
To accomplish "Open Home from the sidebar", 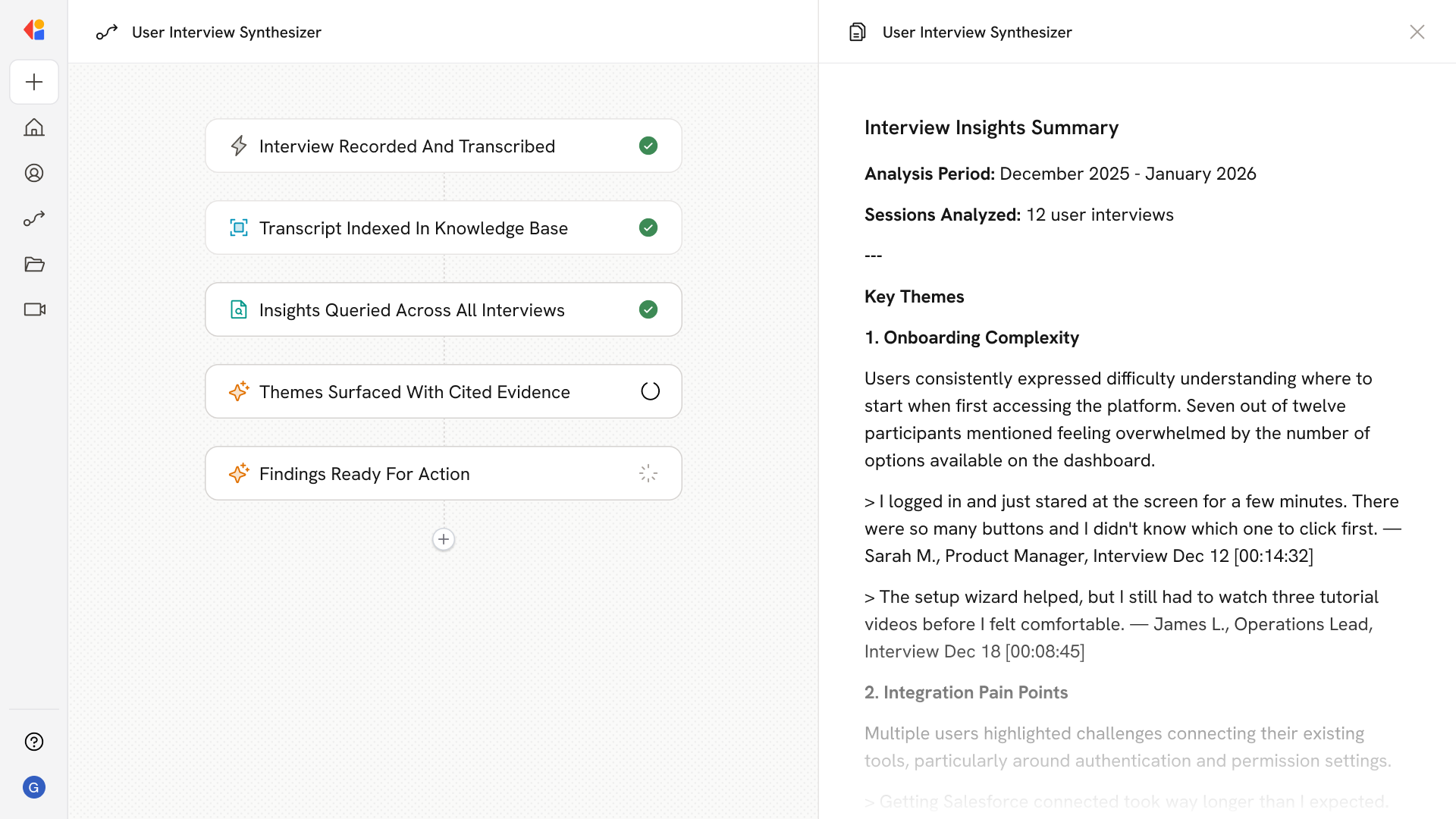I will point(33,127).
